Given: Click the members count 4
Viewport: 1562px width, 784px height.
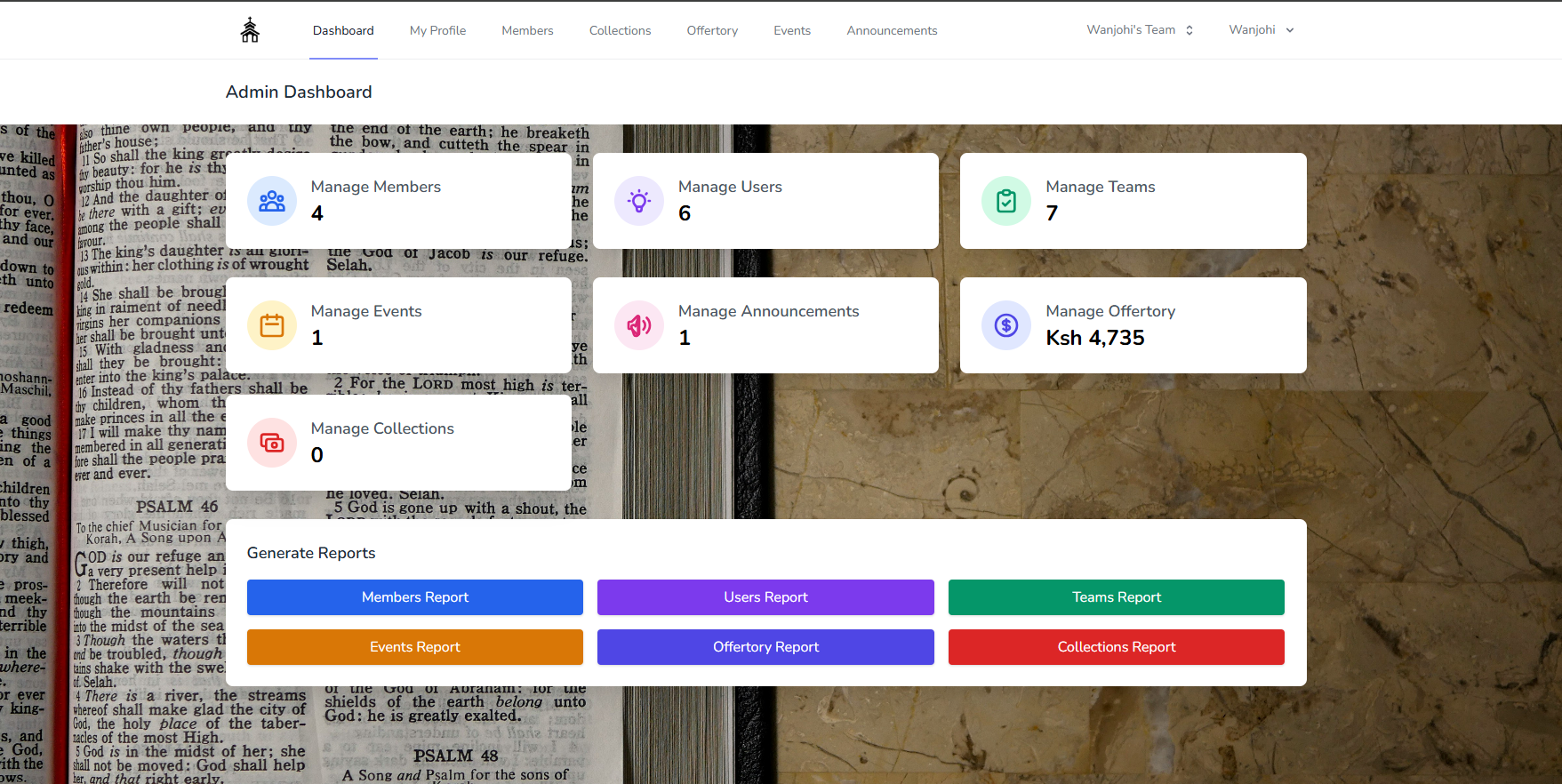Looking at the screenshot, I should click(317, 213).
